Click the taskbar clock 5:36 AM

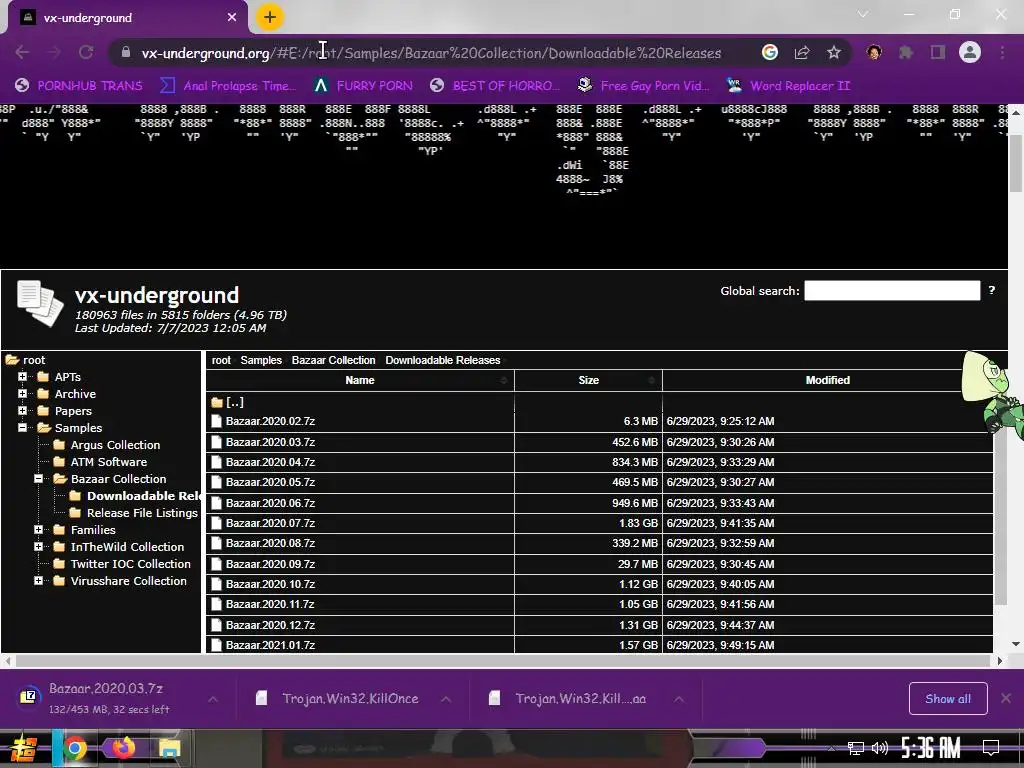pyautogui.click(x=930, y=748)
